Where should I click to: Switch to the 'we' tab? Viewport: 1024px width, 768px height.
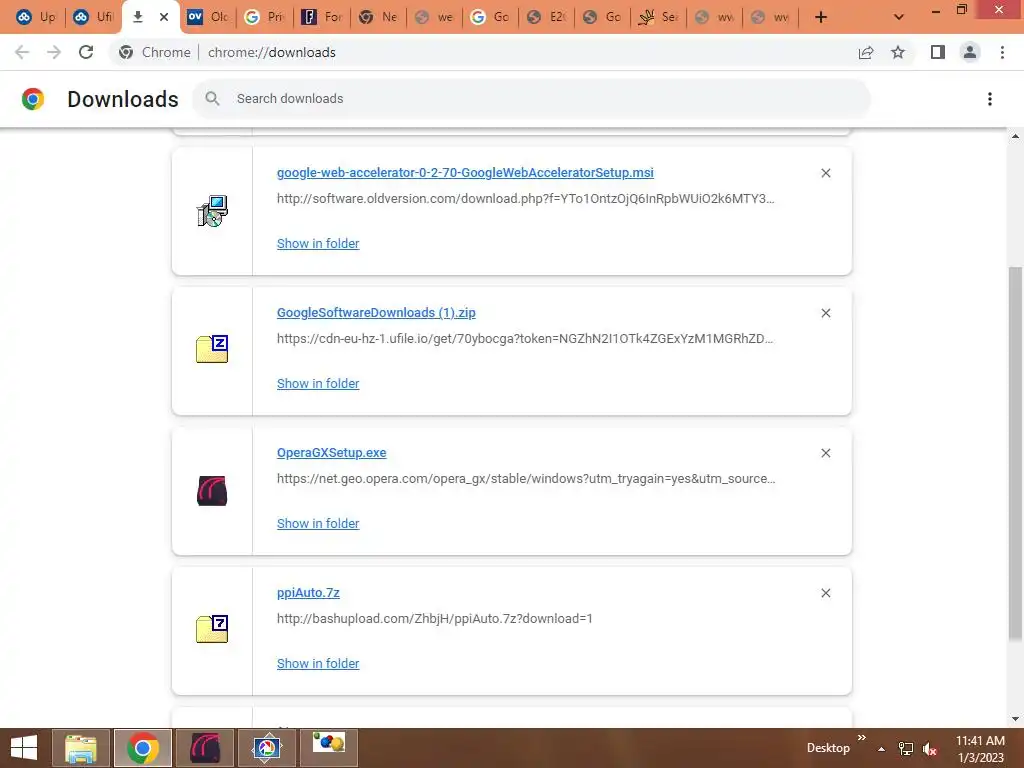coord(434,17)
